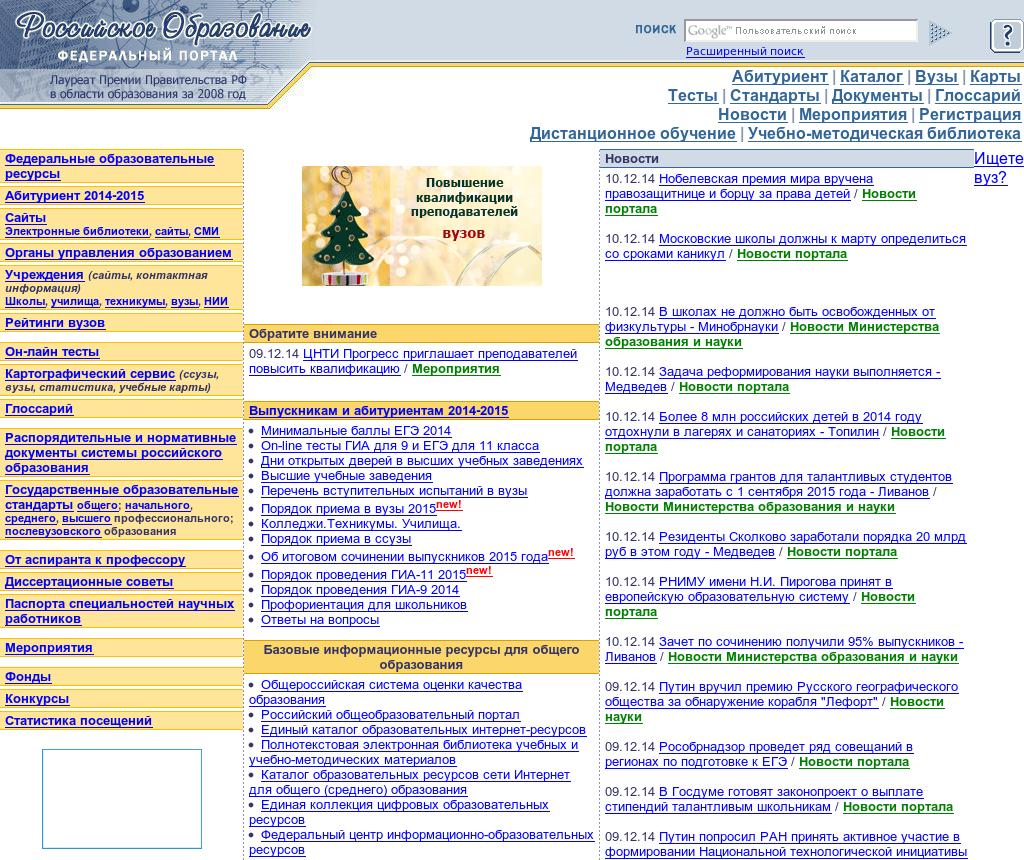Open the Стандарты top menu item
The image size is (1024, 860).
[775, 95]
